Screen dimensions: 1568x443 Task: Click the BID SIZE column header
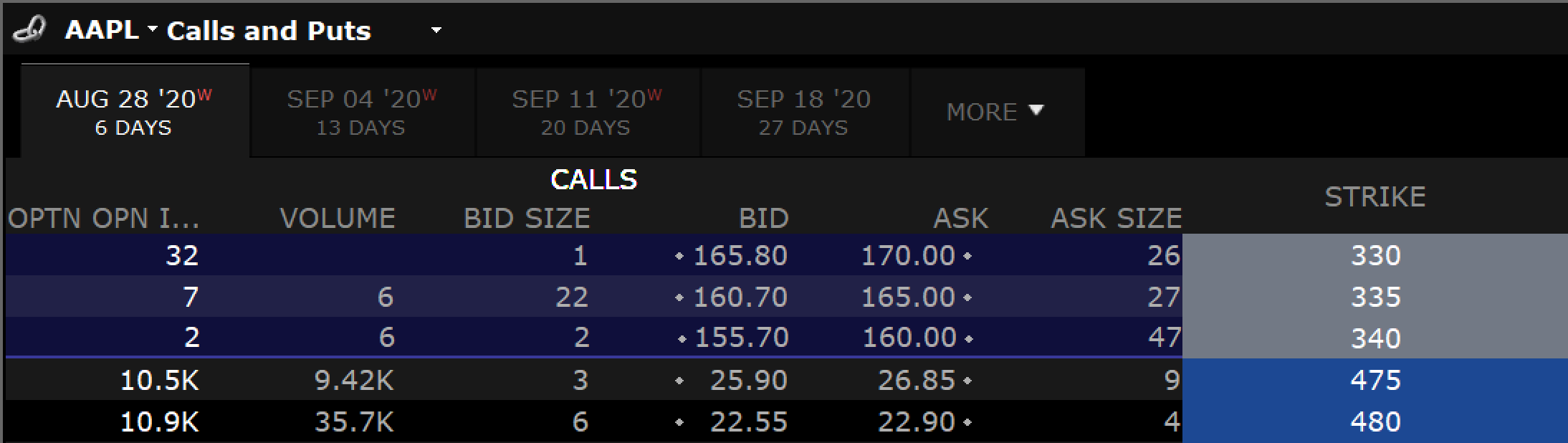527,218
